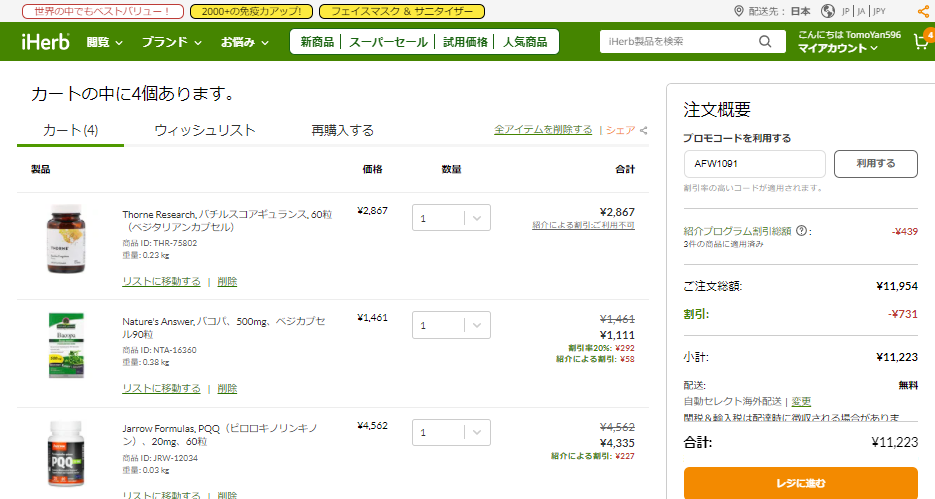Click the referral program help question icon
This screenshot has height=499, width=935.
tap(801, 231)
